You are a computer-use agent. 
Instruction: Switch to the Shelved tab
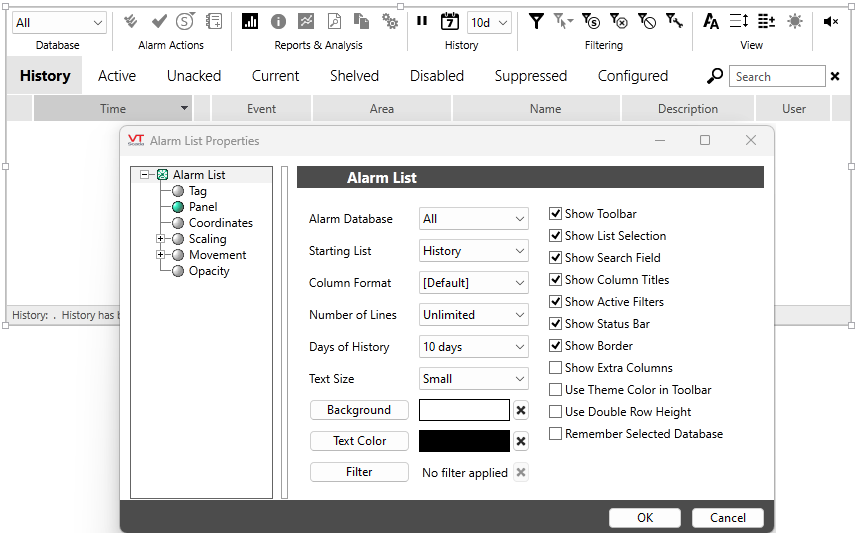click(x=354, y=76)
